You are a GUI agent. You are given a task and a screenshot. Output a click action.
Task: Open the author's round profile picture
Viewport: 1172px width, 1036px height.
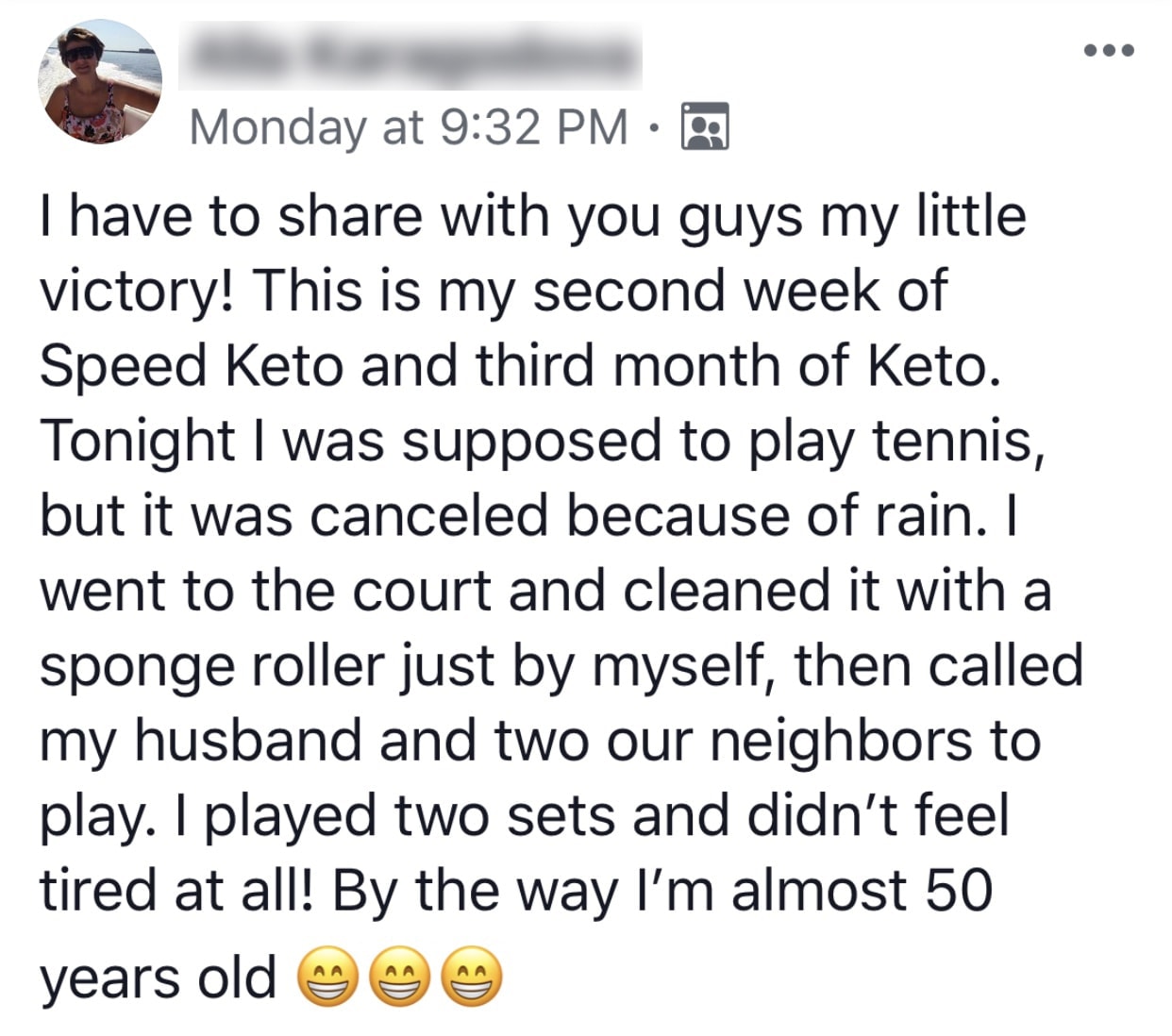[x=100, y=82]
